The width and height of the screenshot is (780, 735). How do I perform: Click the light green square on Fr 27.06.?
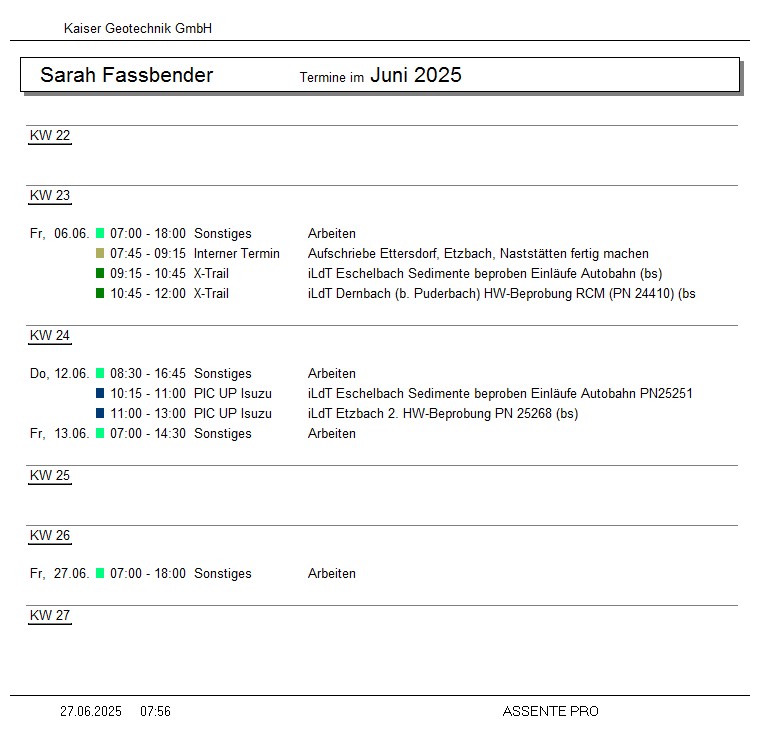[x=100, y=573]
